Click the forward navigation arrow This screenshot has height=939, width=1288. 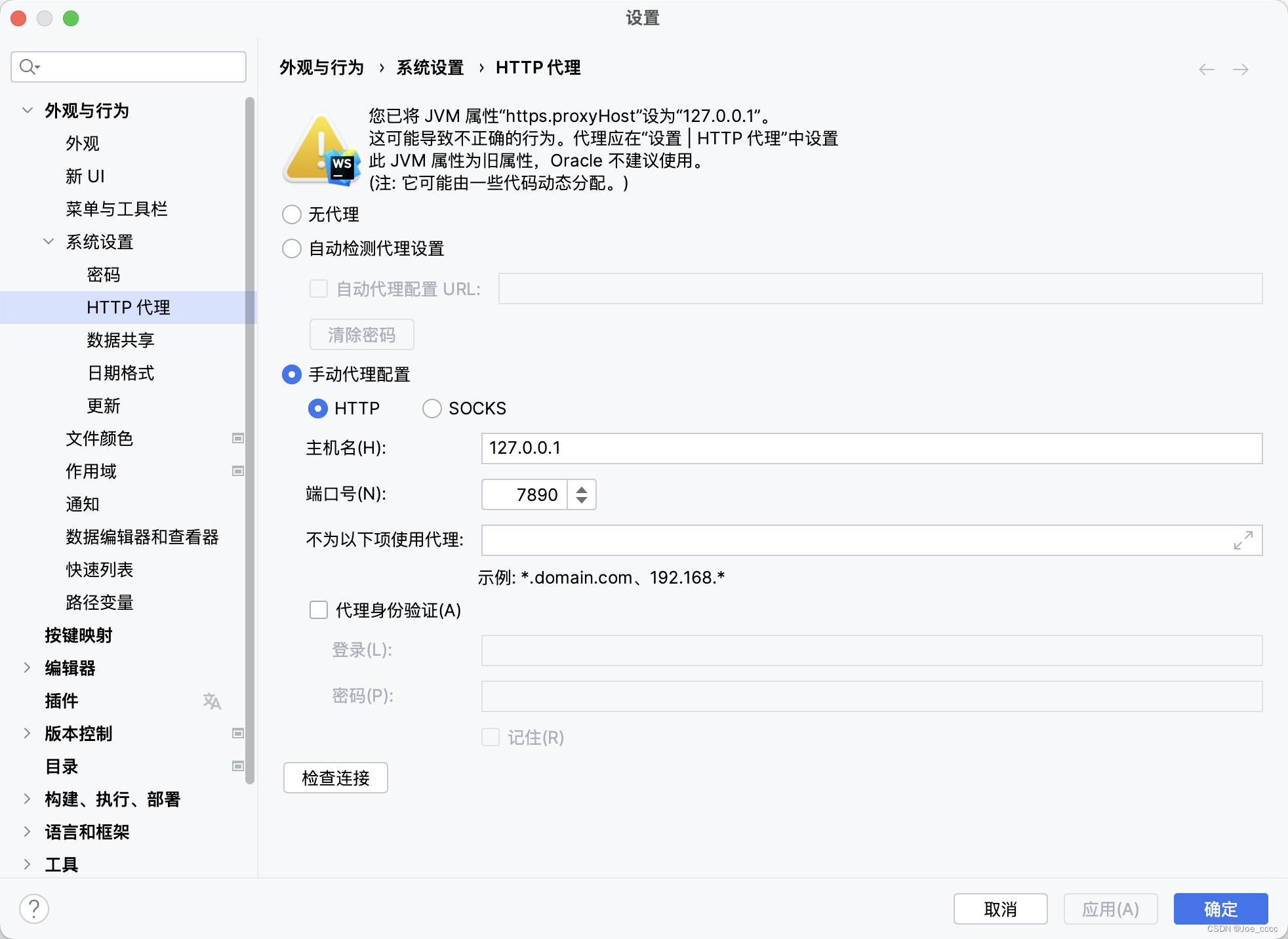click(1240, 70)
